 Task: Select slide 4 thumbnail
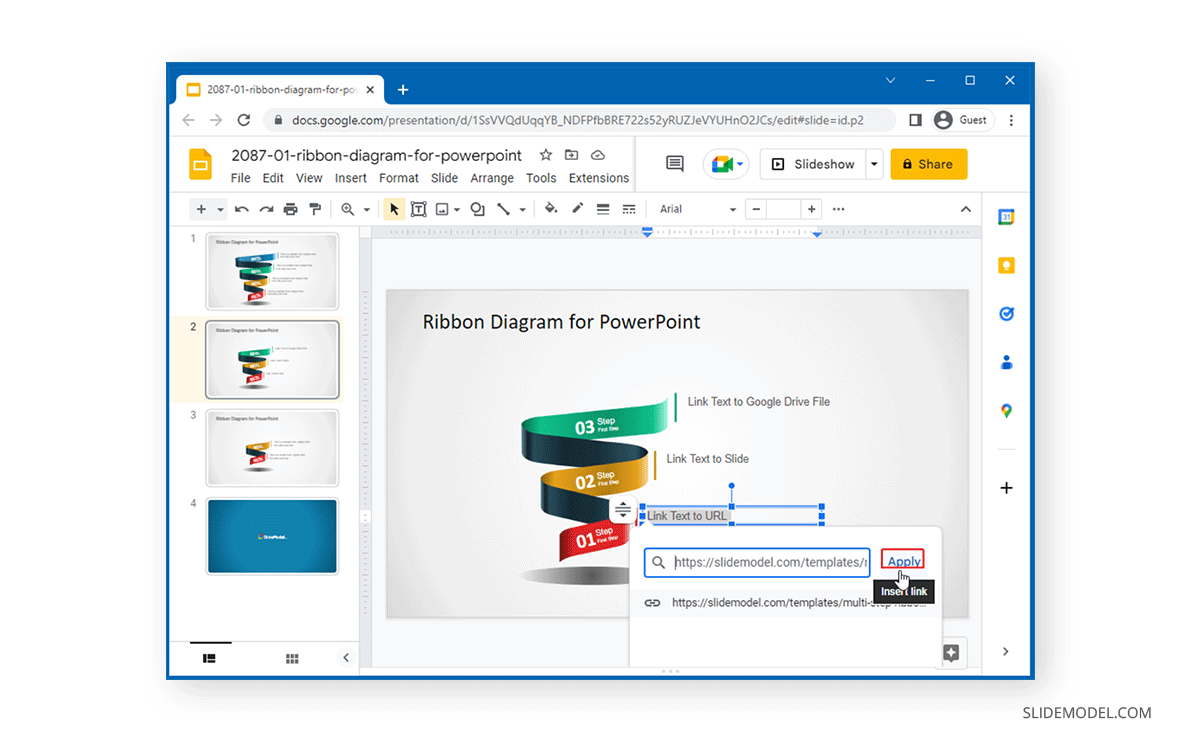(272, 536)
